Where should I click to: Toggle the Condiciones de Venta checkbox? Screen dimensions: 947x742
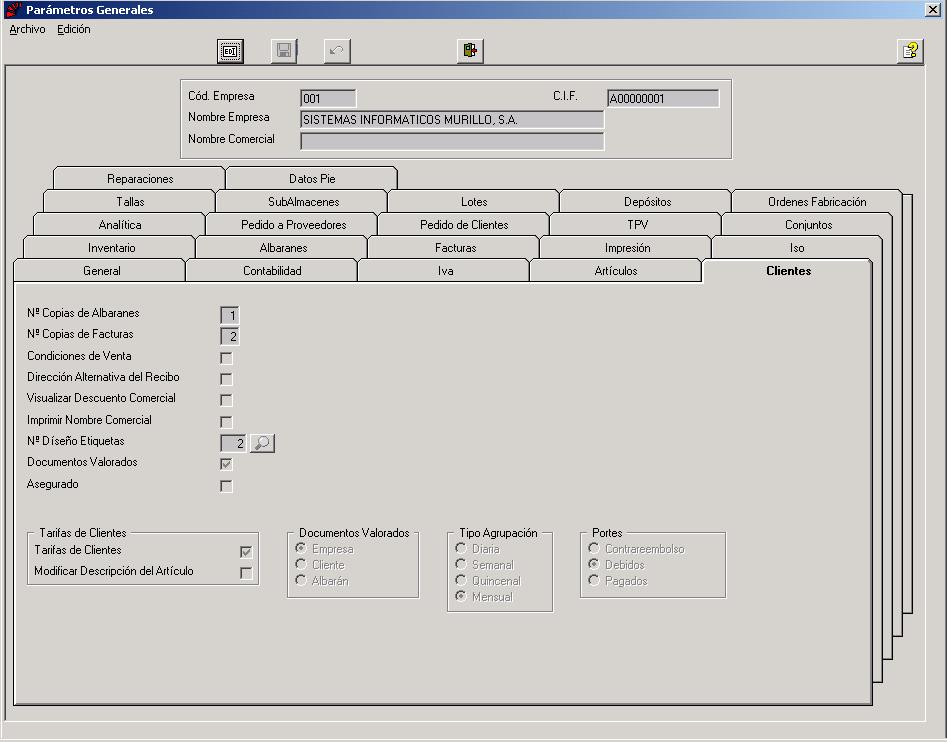click(x=226, y=358)
